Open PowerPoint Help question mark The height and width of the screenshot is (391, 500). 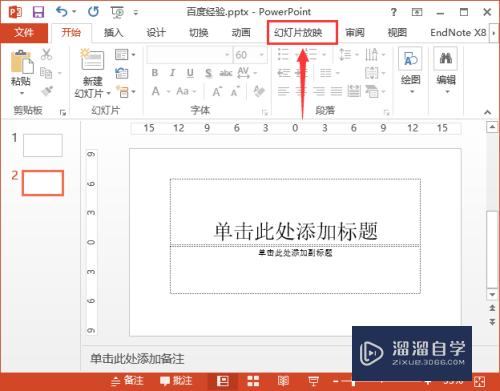(394, 12)
